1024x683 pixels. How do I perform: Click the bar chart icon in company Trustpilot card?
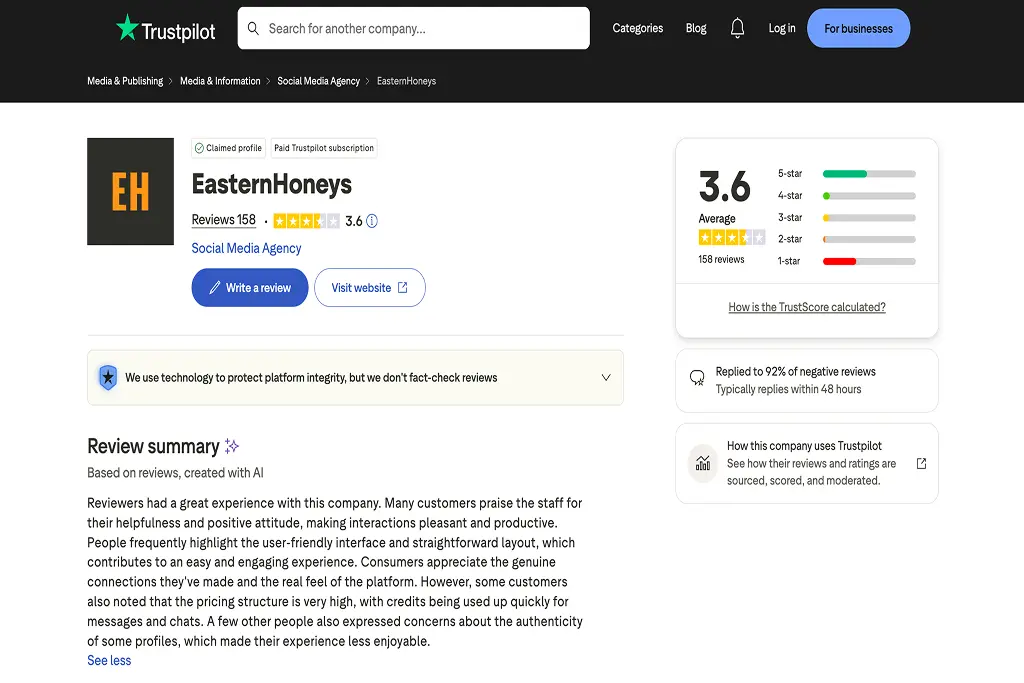click(701, 463)
